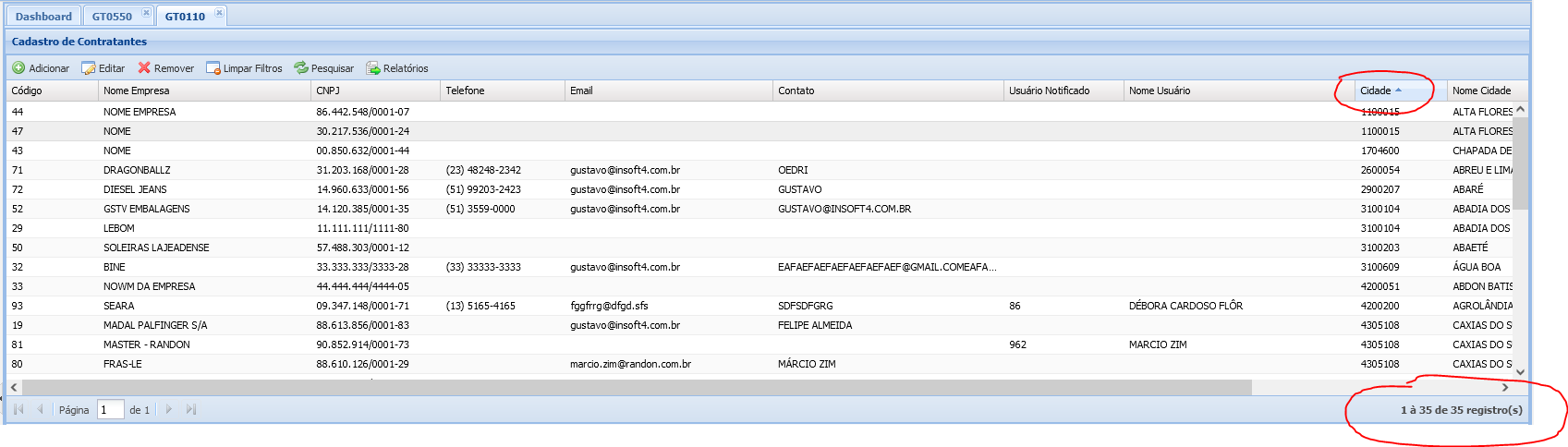Click Limpar Filtros button label
The width and height of the screenshot is (1568, 447).
pos(253,68)
